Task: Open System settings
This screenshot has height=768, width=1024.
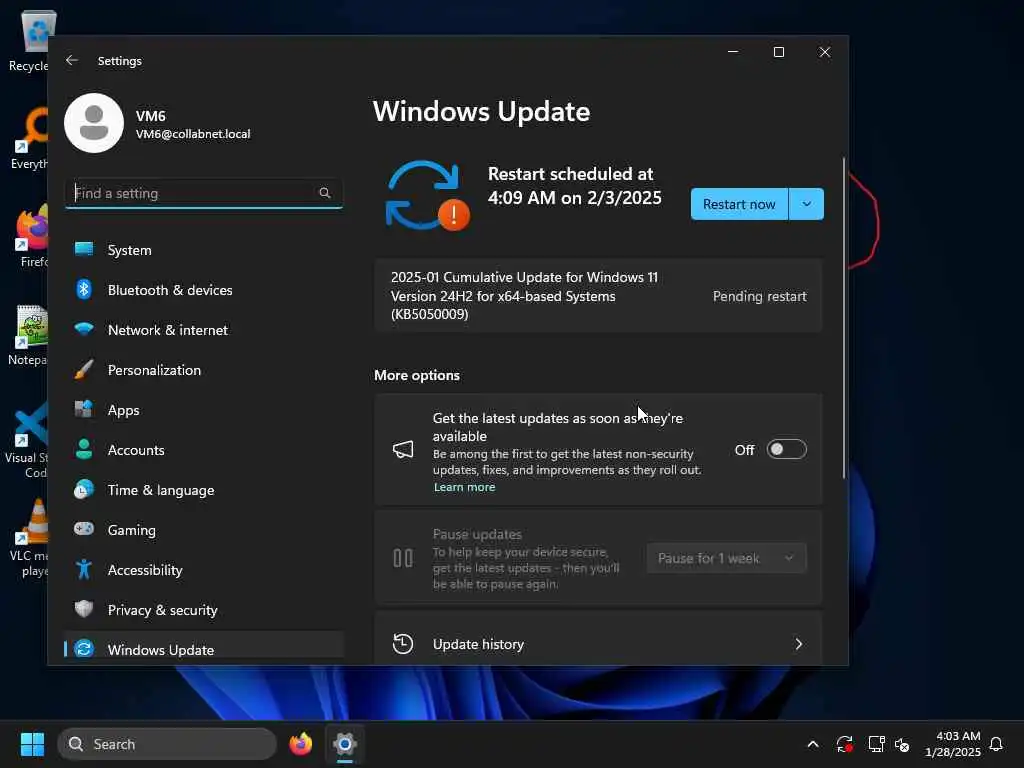Action: [204, 249]
